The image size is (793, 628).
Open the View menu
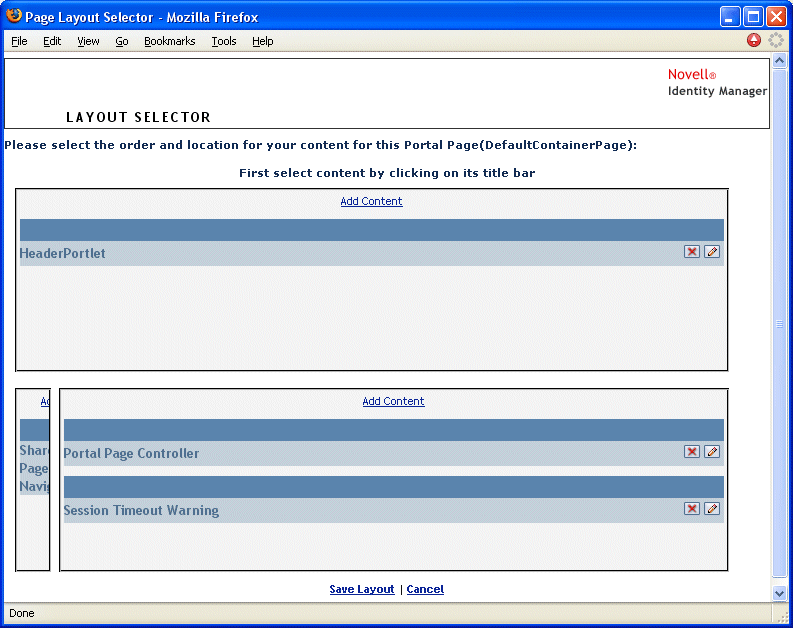click(88, 41)
